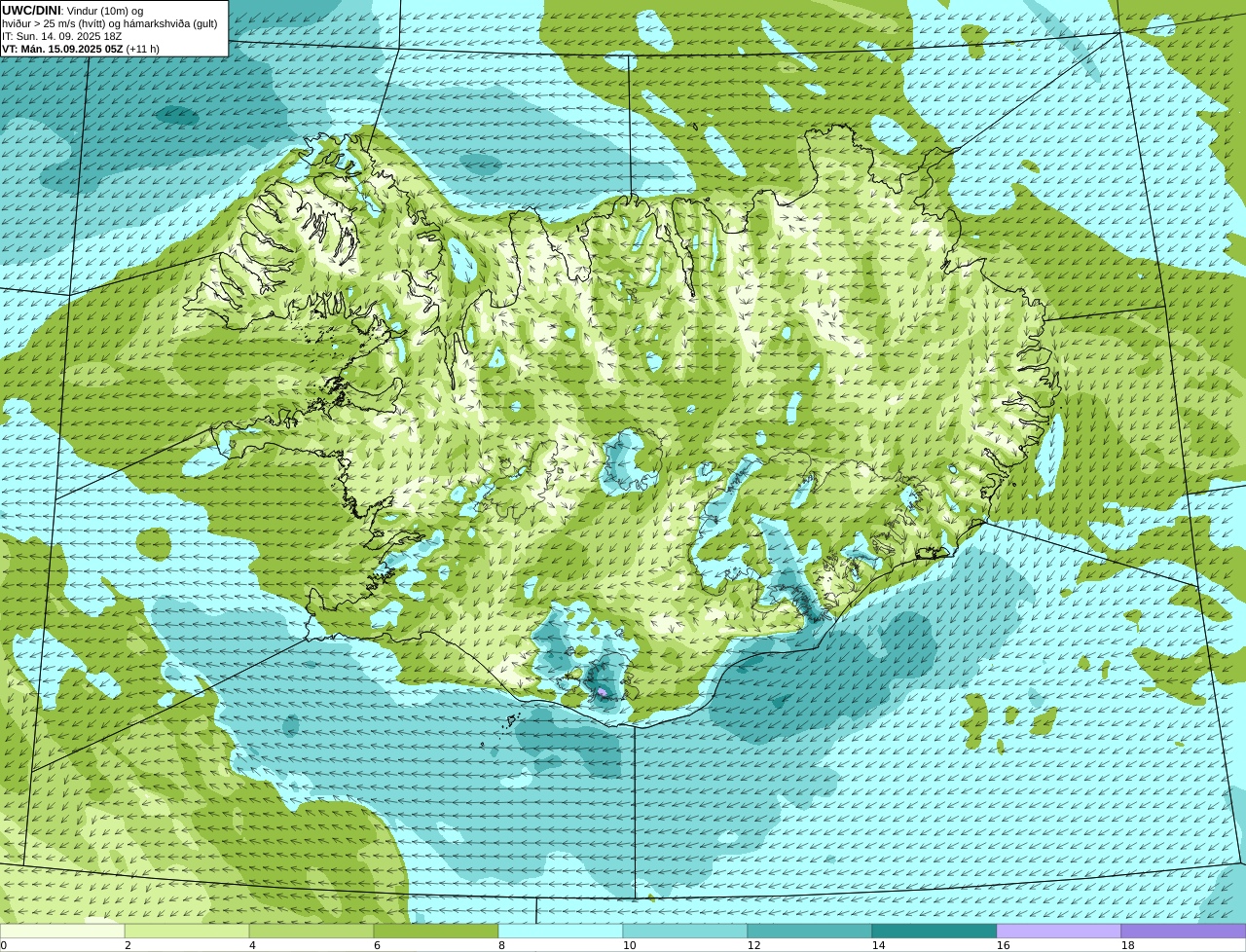Click the dark teal 14–16 m/s legend swatch
The width and height of the screenshot is (1246, 952).
[934, 931]
